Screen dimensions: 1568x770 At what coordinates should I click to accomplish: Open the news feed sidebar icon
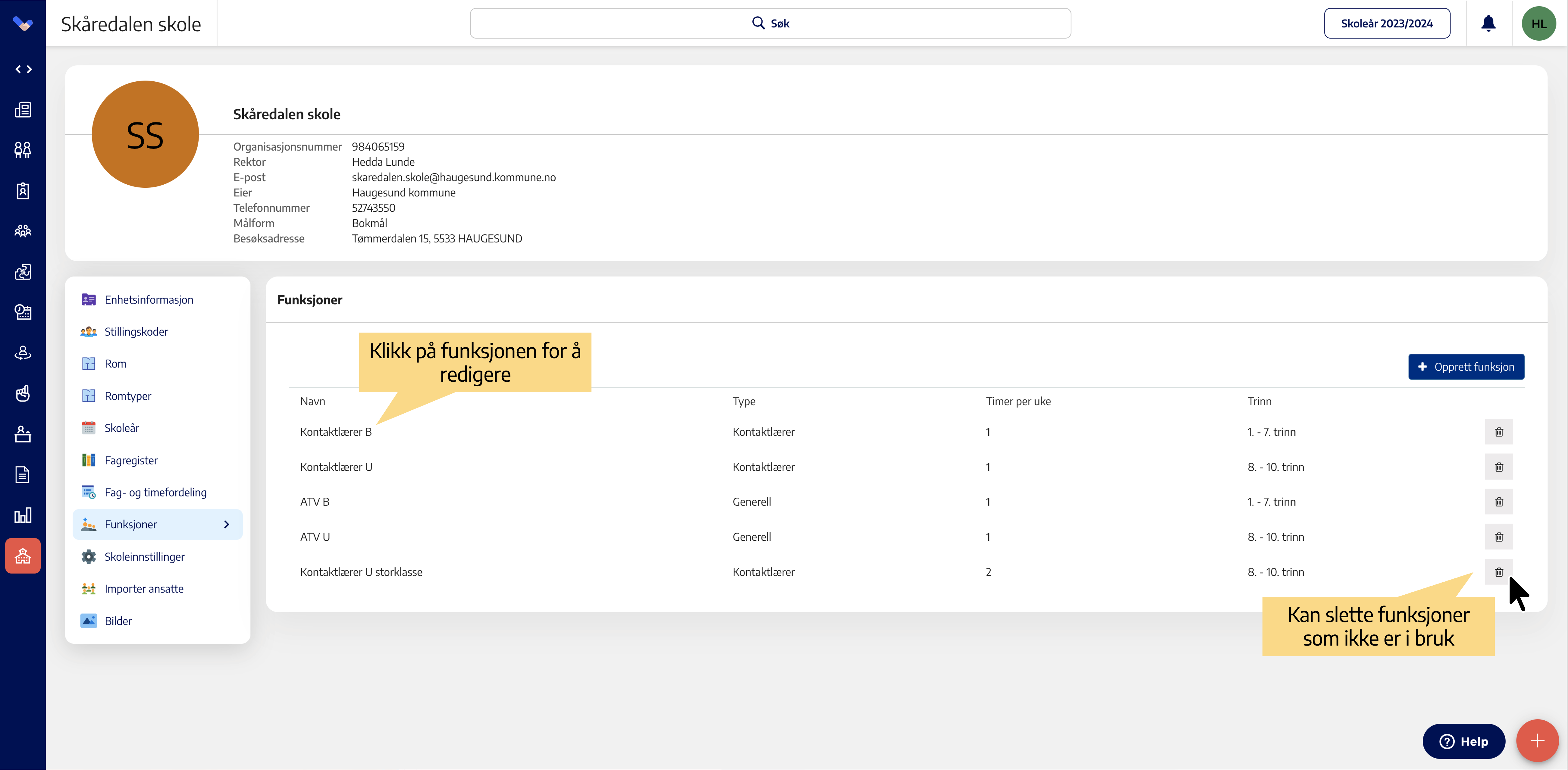point(23,110)
